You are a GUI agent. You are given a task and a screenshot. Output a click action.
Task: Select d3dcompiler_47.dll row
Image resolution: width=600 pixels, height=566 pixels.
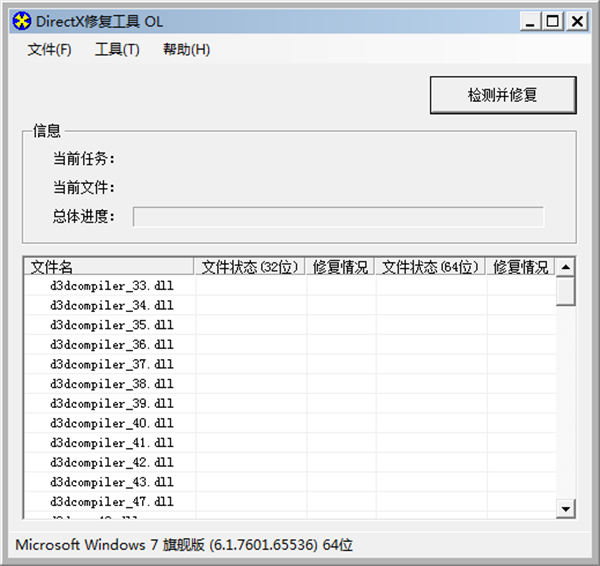click(112, 502)
